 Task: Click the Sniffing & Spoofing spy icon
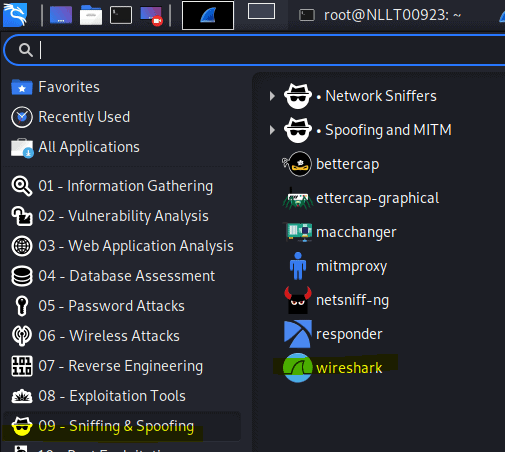point(22,426)
